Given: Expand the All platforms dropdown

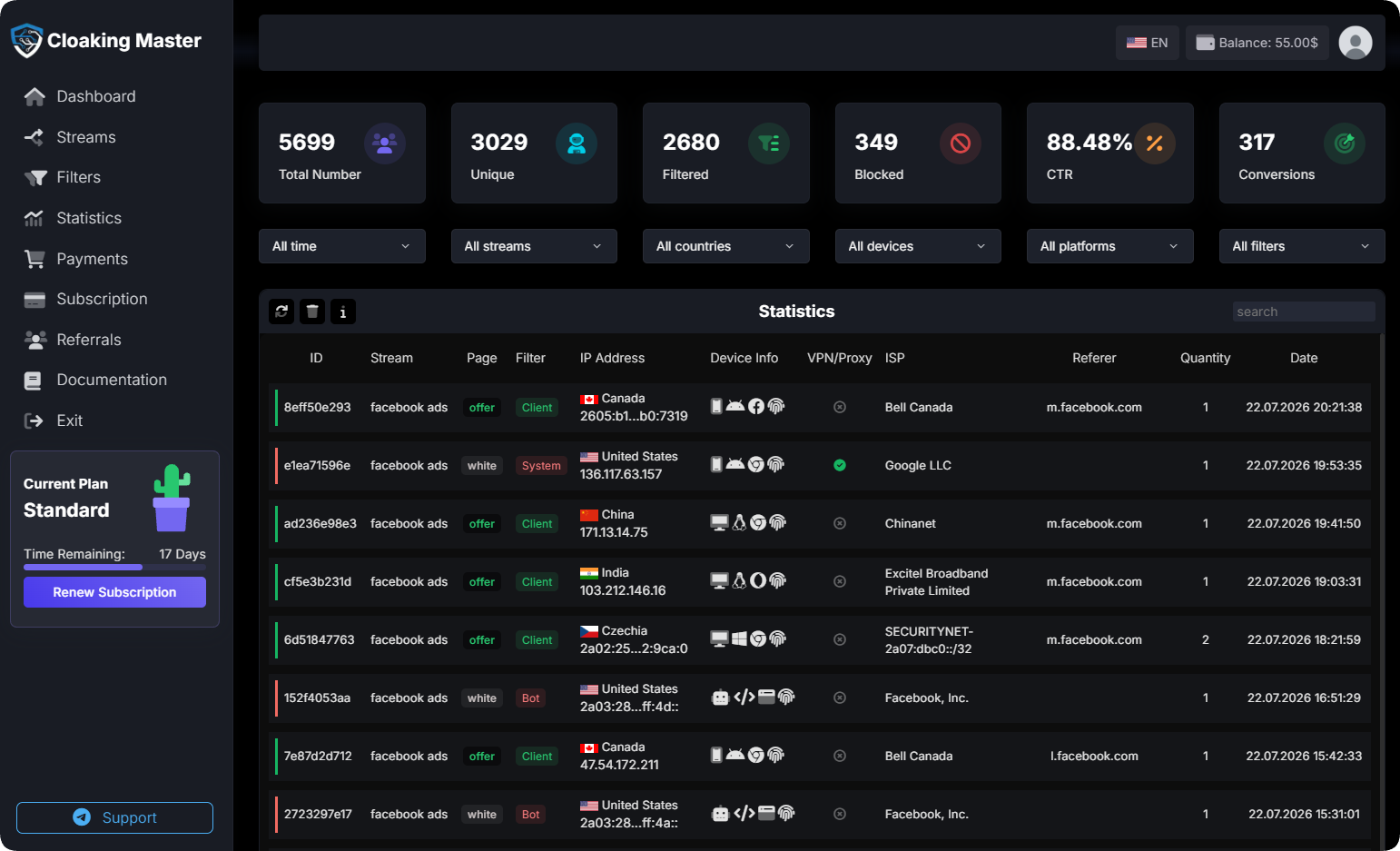Looking at the screenshot, I should [x=1110, y=246].
